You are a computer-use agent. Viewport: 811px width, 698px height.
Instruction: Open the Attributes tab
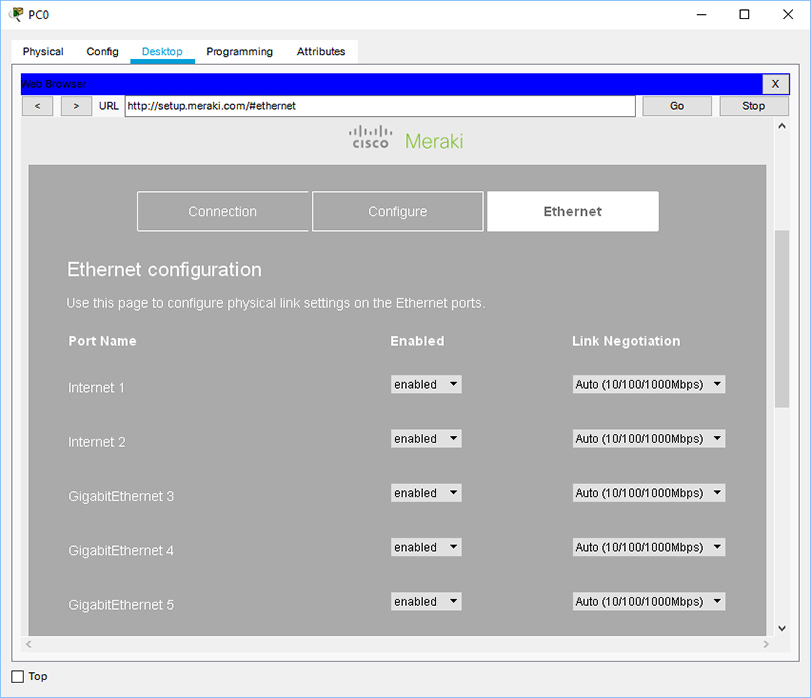tap(321, 52)
